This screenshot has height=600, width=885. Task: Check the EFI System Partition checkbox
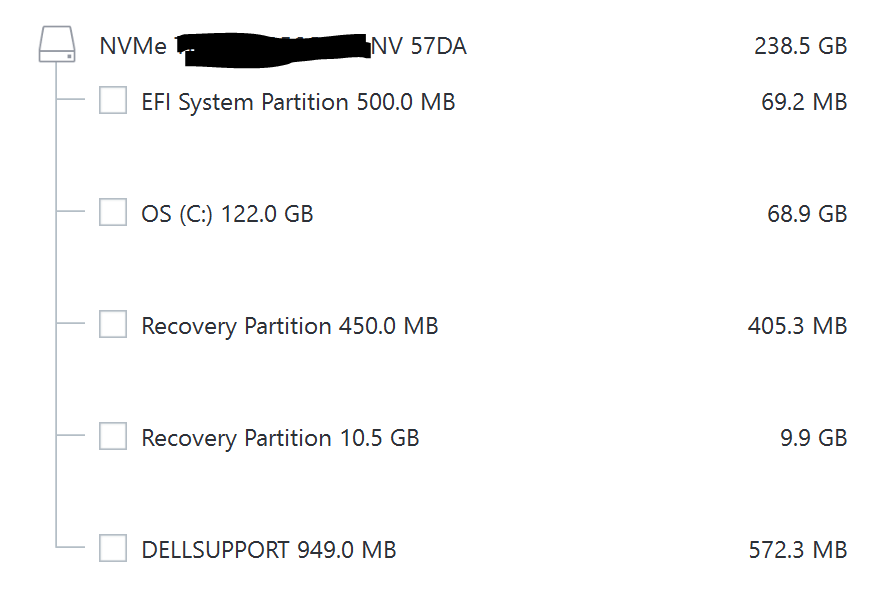coord(113,101)
